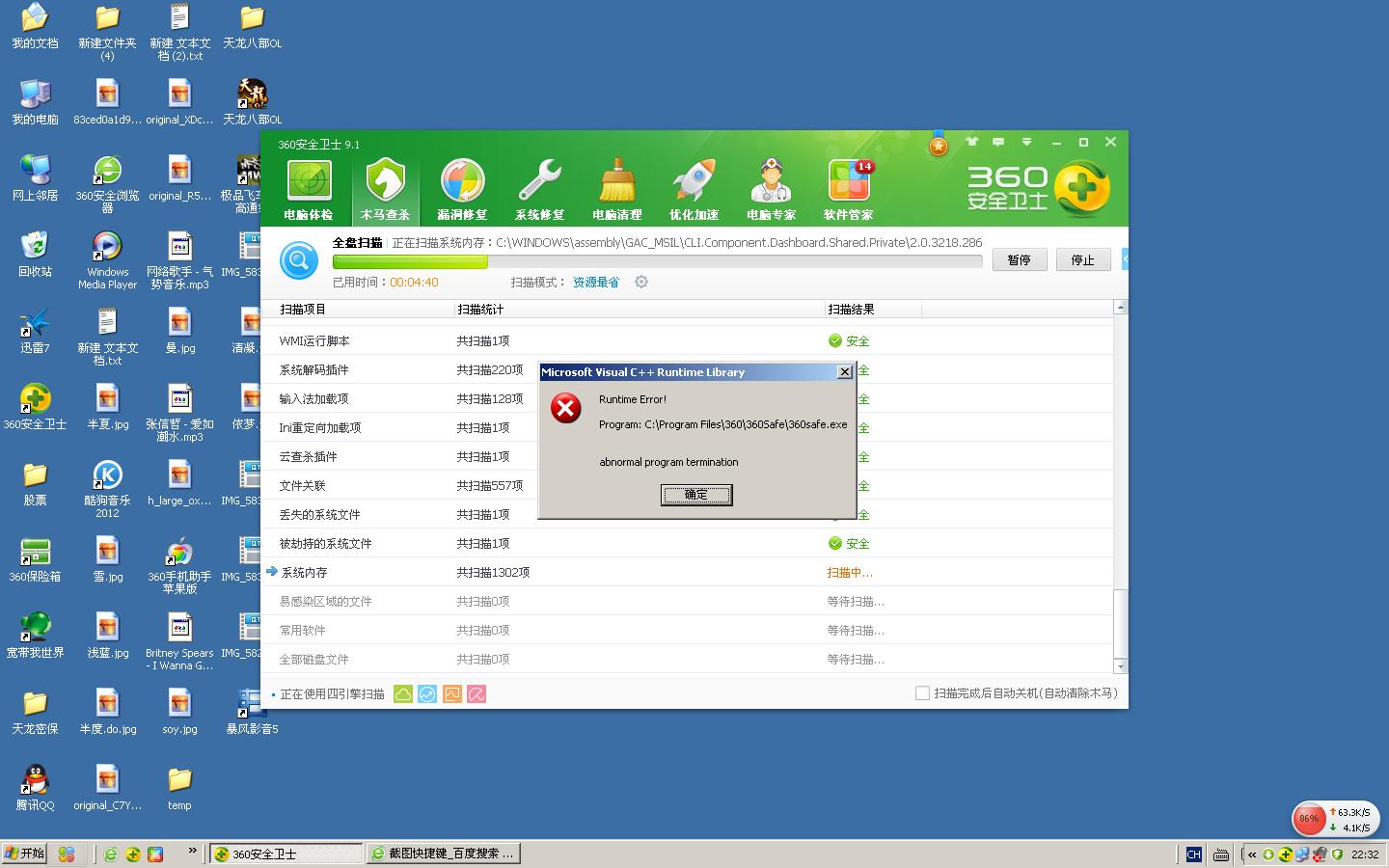This screenshot has height=868, width=1389.
Task: Open the temp folder on desktop
Action: (x=179, y=787)
